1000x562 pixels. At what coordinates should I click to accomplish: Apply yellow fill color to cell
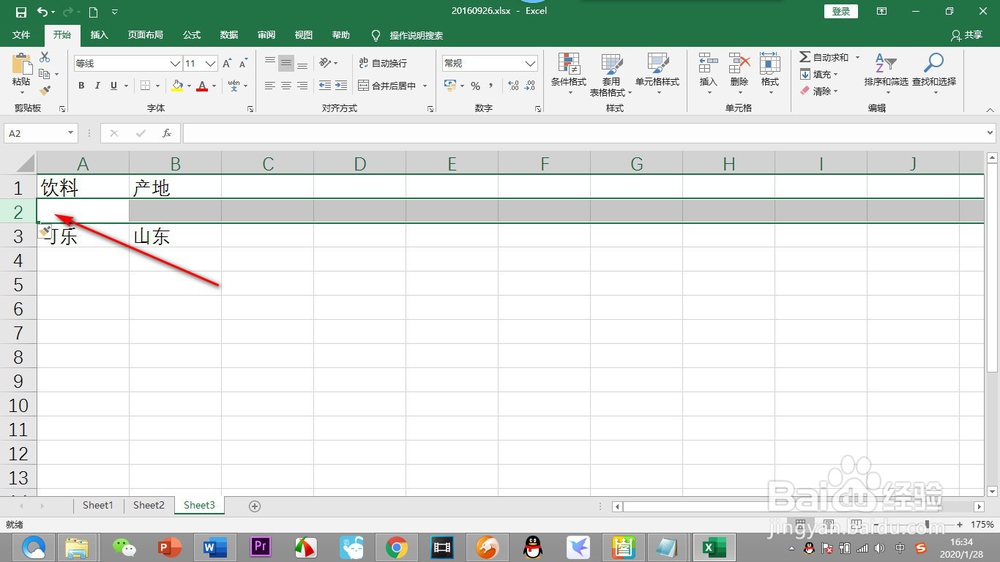pyautogui.click(x=177, y=85)
